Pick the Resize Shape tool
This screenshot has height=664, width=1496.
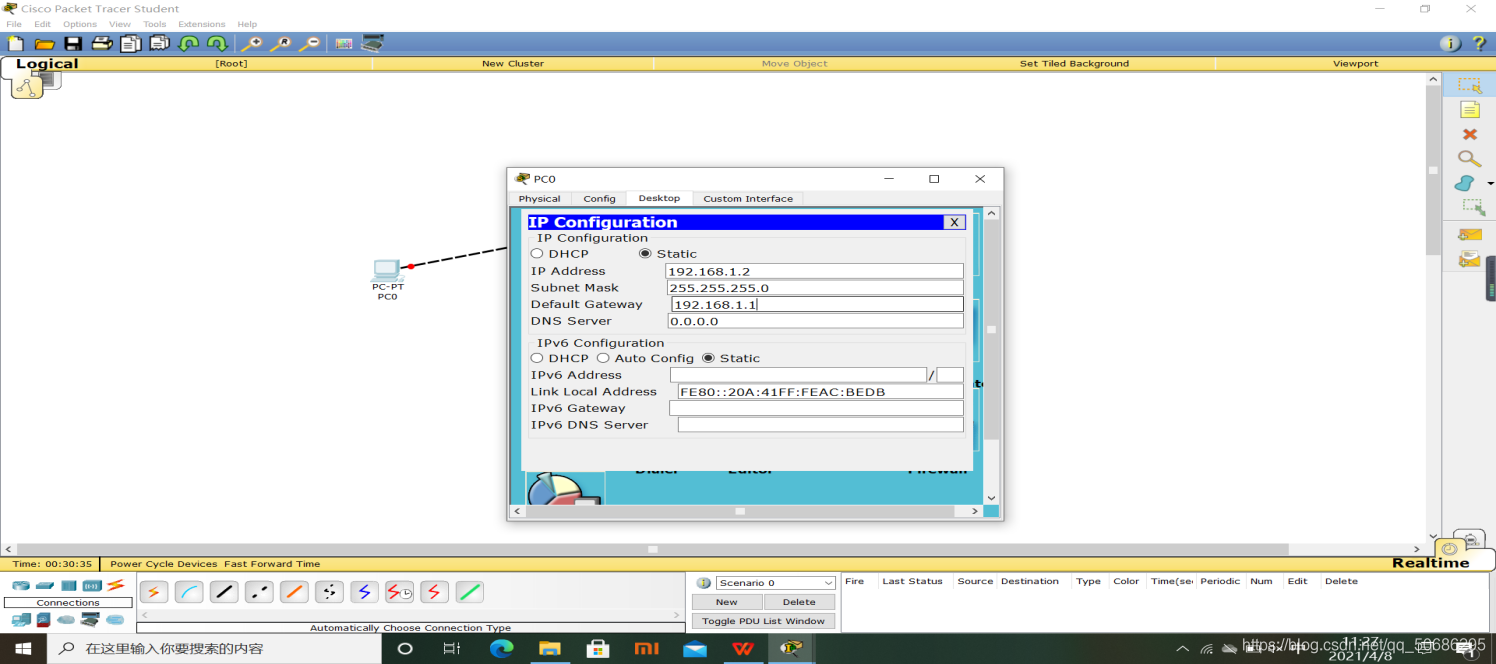click(1472, 207)
